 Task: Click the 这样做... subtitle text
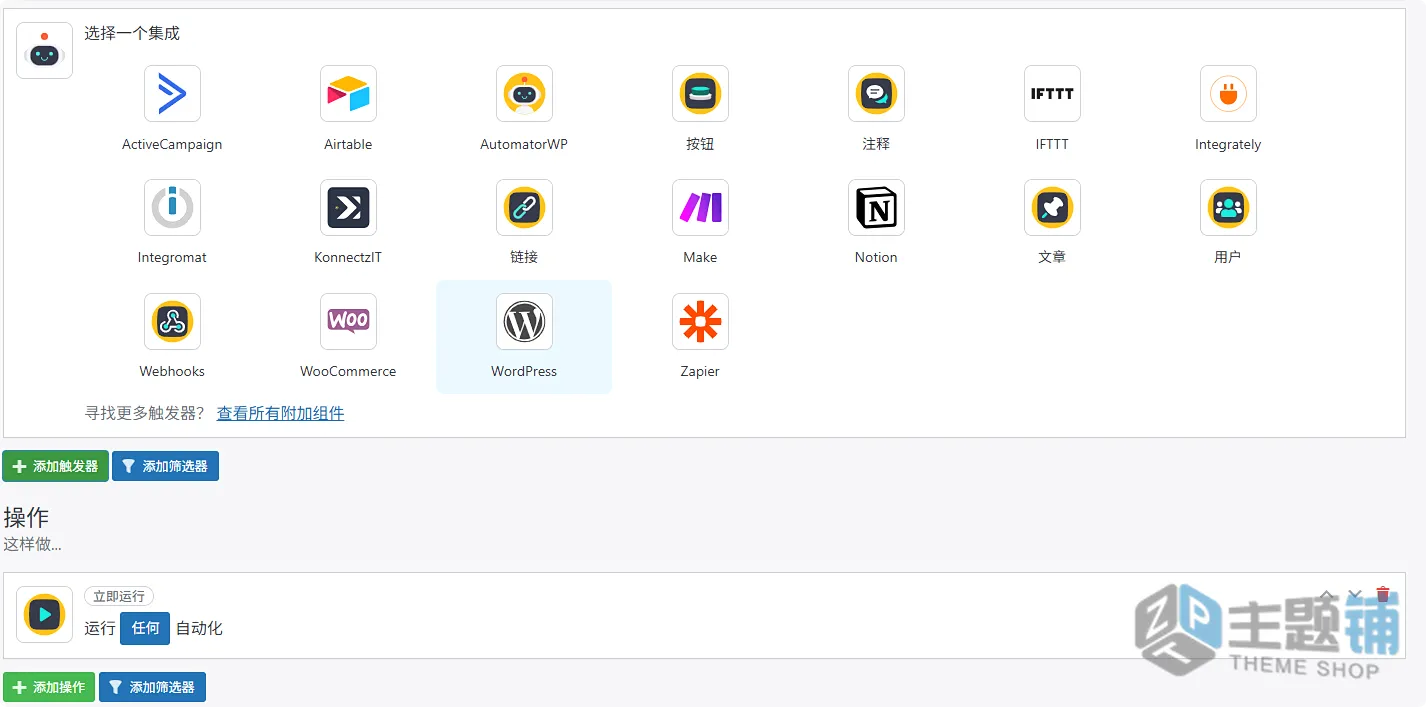(x=32, y=544)
